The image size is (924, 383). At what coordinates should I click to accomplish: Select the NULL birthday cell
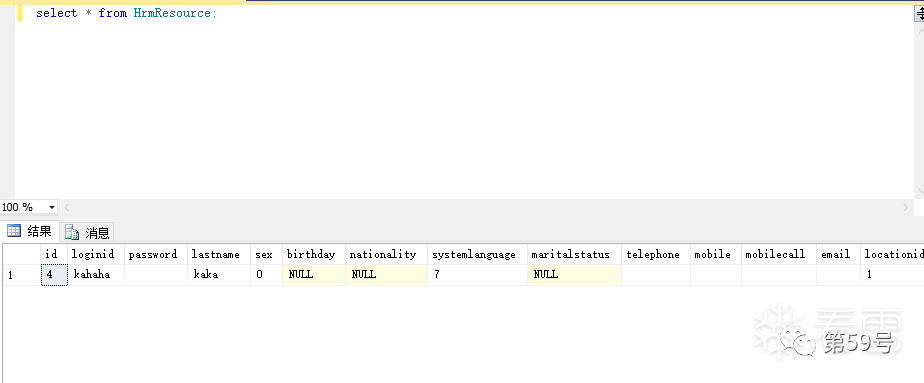314,275
